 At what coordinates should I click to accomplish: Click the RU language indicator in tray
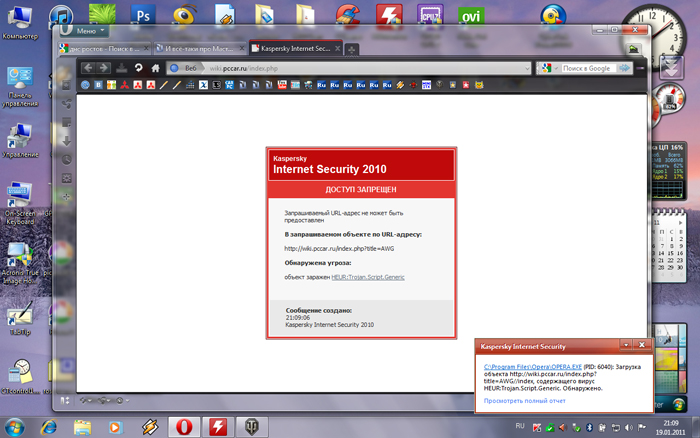[520, 426]
